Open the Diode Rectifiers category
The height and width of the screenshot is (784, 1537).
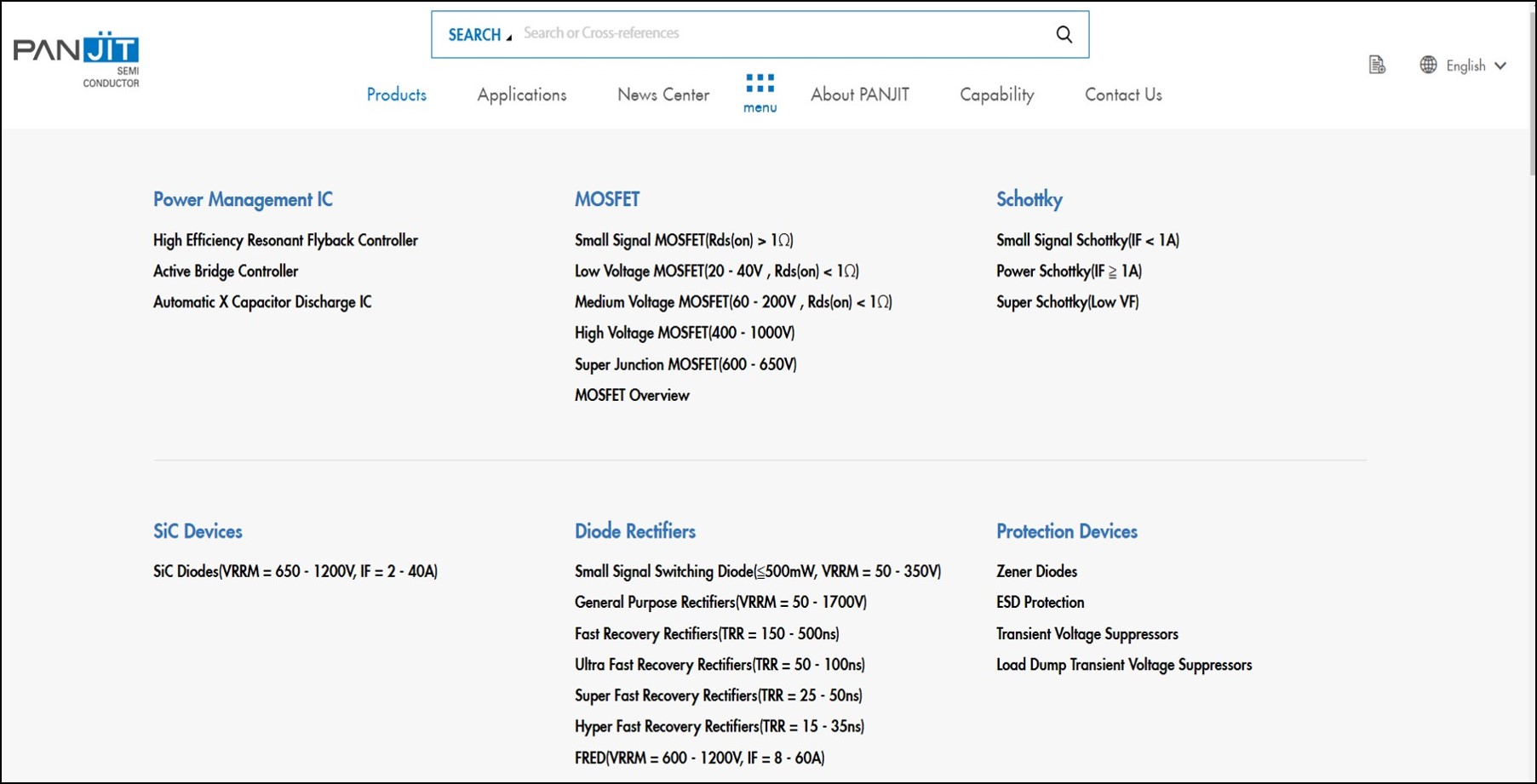(x=635, y=531)
